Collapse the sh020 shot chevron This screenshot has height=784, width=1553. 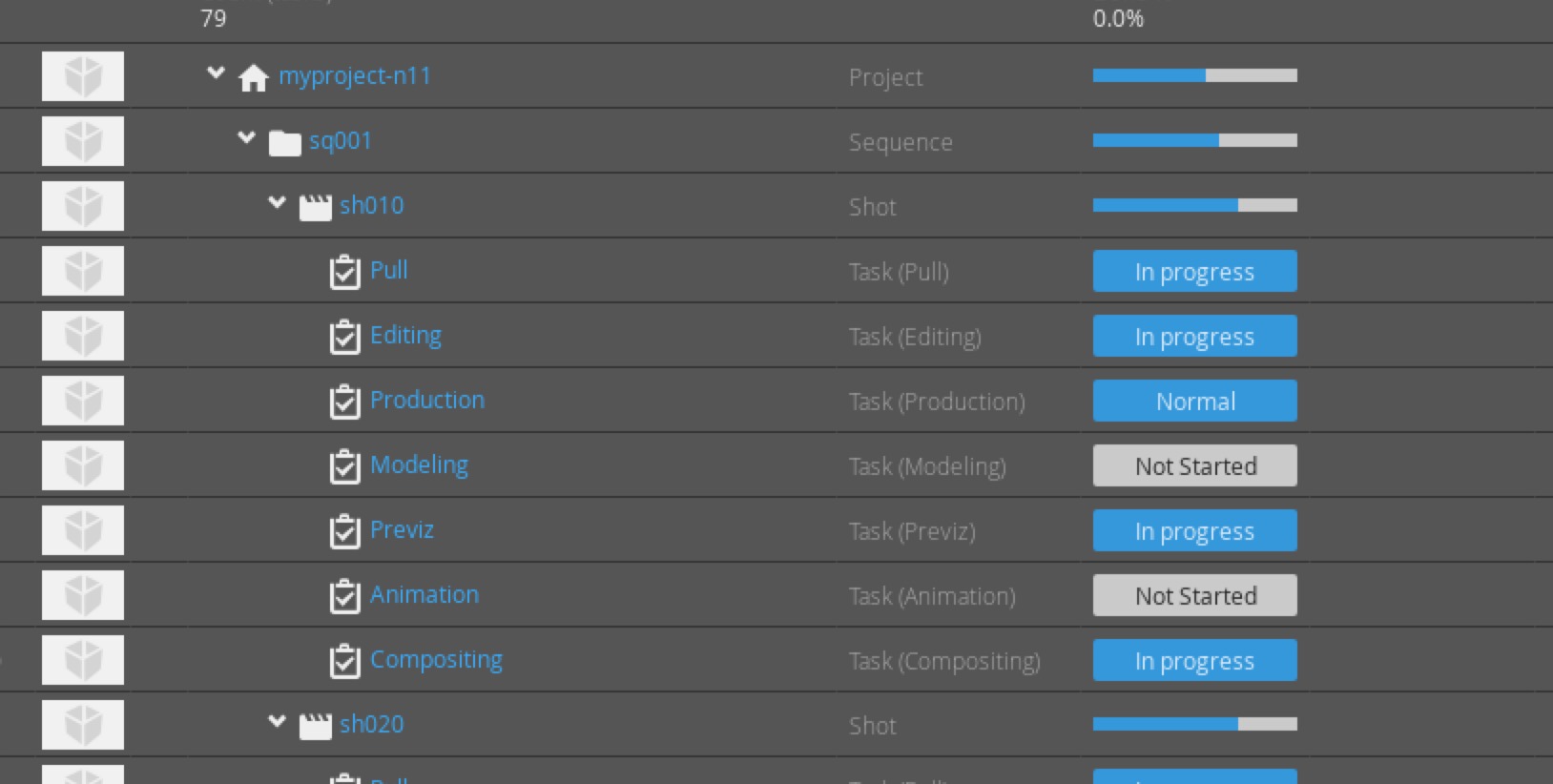278,721
